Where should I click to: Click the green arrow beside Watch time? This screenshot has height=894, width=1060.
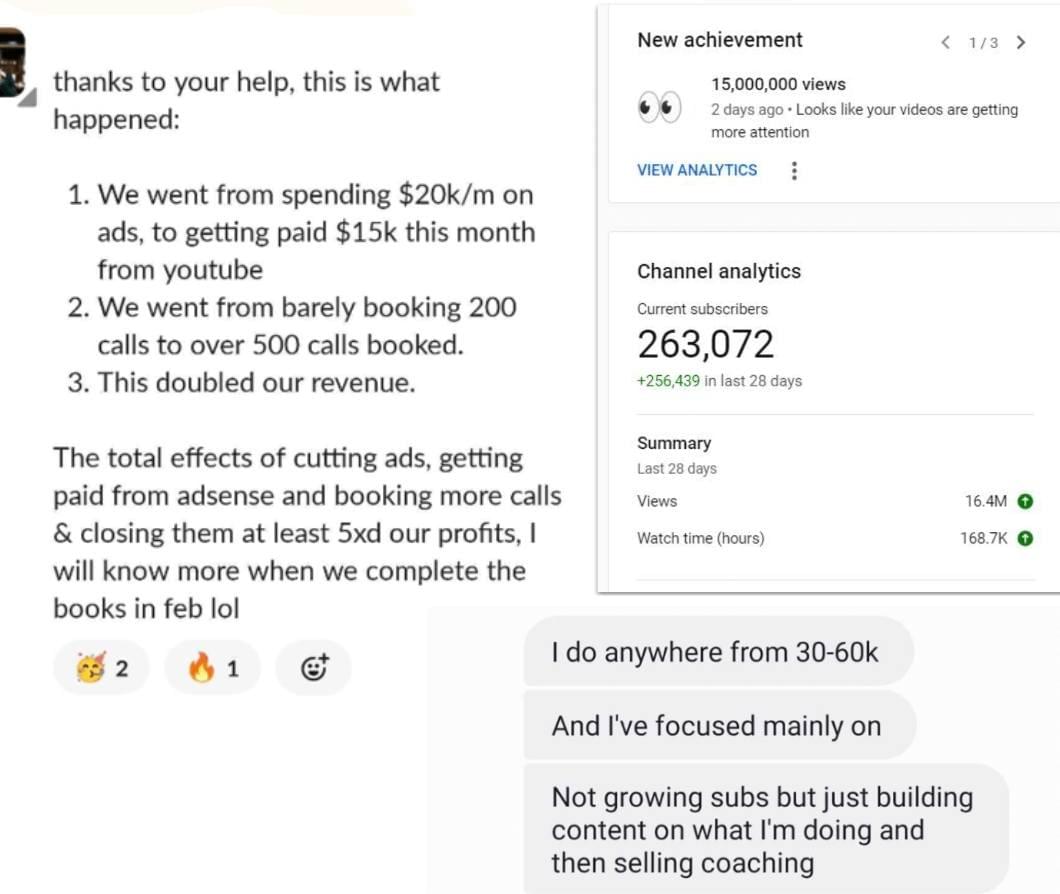tap(1025, 538)
